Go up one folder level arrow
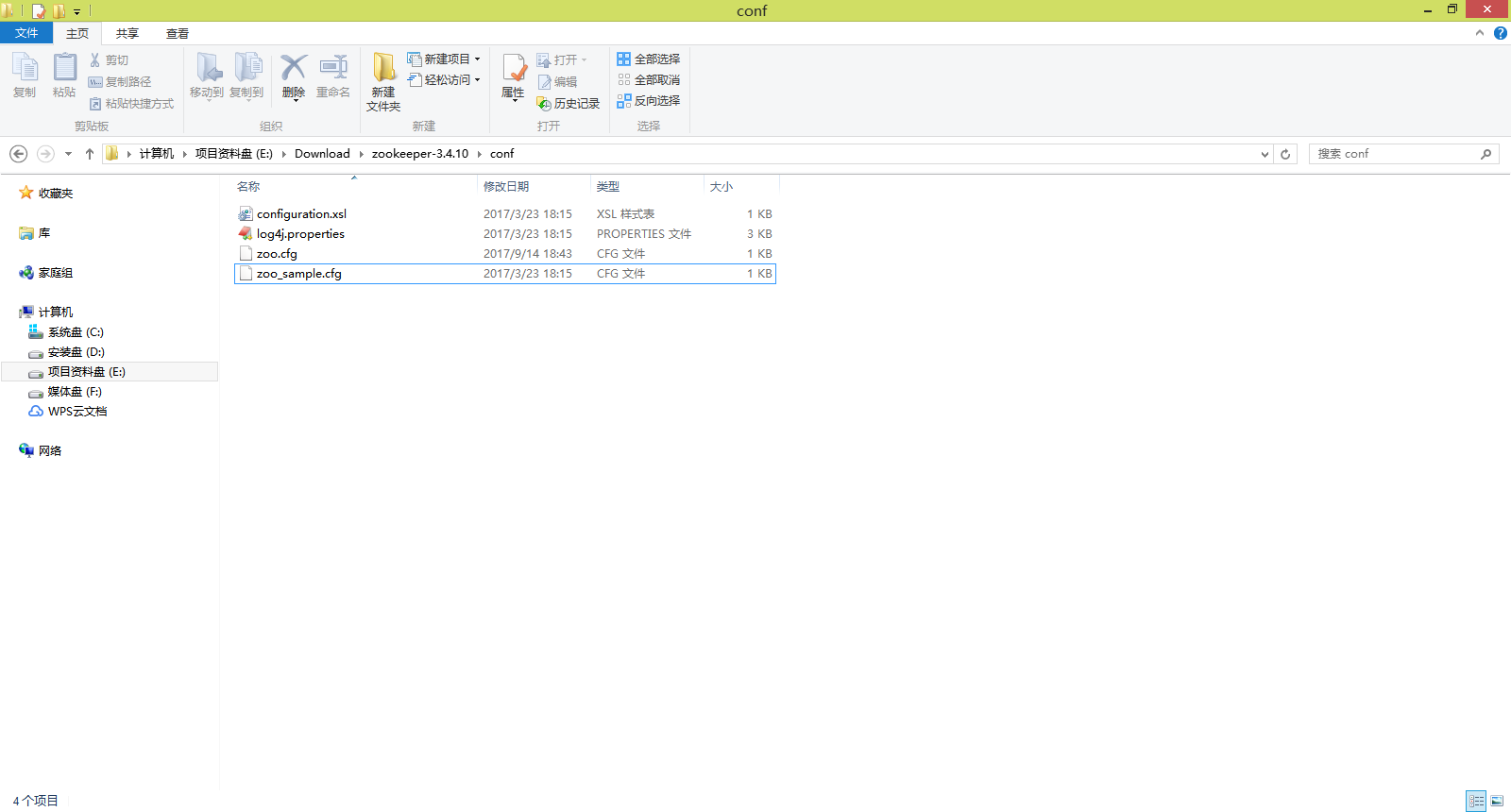 [x=90, y=154]
